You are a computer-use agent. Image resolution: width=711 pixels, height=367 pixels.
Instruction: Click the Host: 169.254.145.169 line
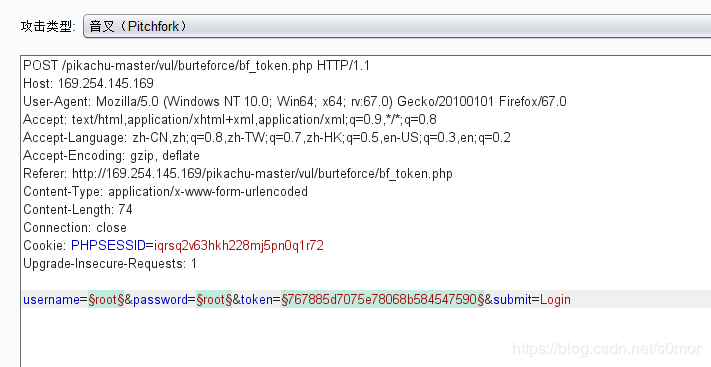pos(88,83)
